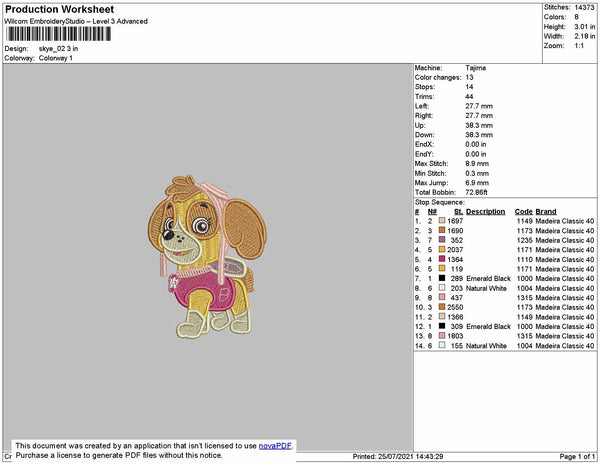Select the Width value 2.18 in
This screenshot has height=464, width=600.
[584, 36]
